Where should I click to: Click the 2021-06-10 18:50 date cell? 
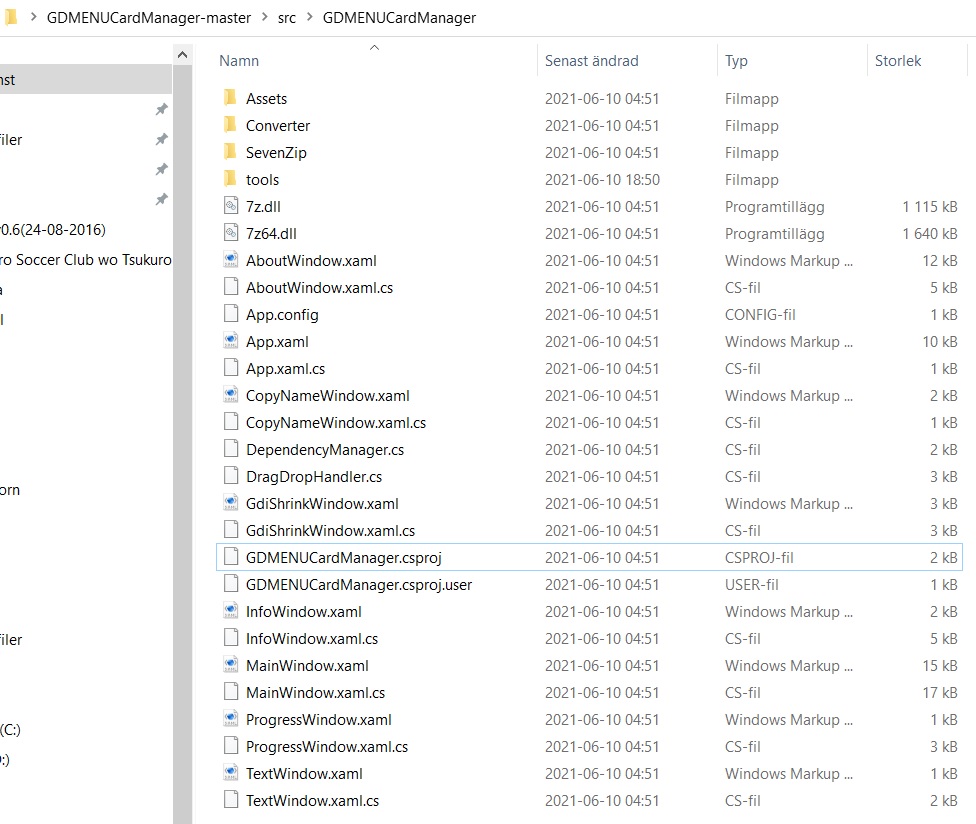(602, 179)
